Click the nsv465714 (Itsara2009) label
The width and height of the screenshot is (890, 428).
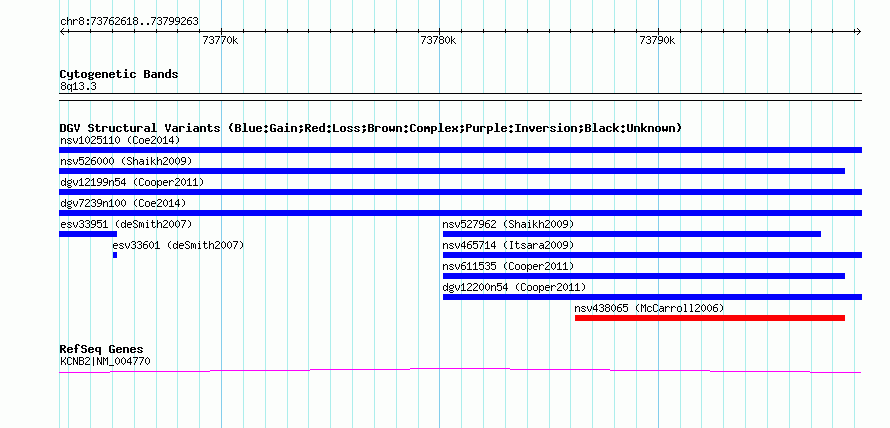pyautogui.click(x=509, y=245)
